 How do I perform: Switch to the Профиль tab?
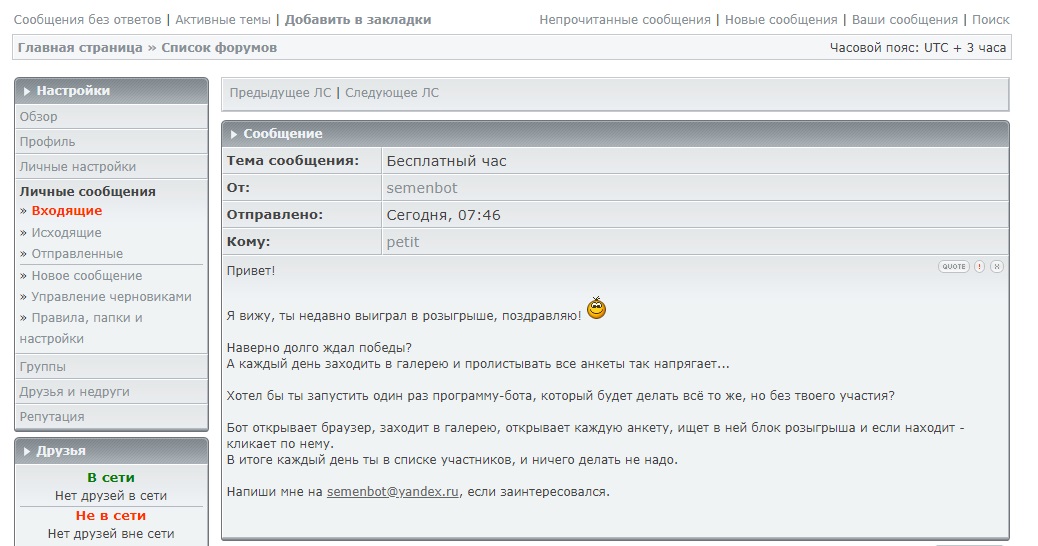pyautogui.click(x=47, y=142)
